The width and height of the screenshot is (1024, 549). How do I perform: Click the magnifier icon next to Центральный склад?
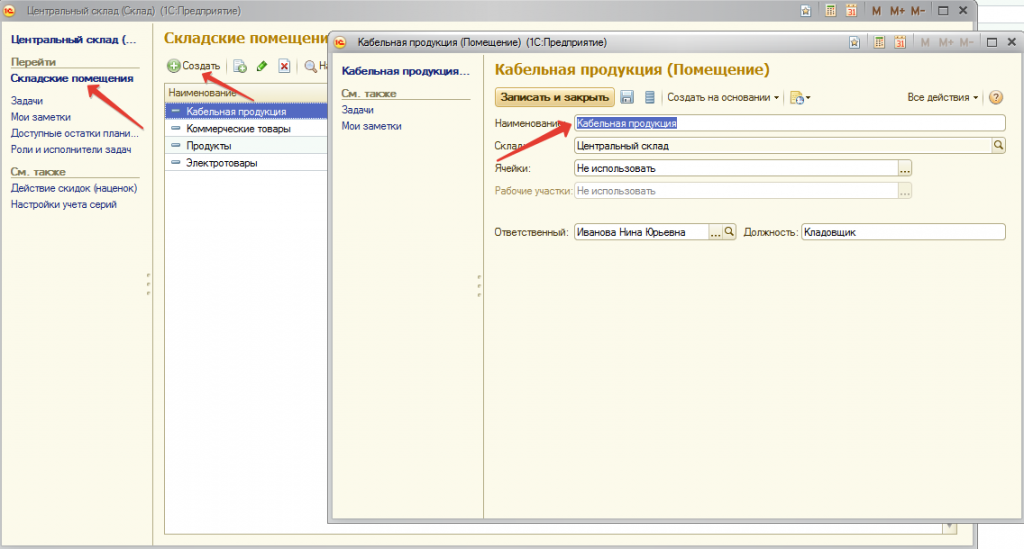click(x=997, y=145)
